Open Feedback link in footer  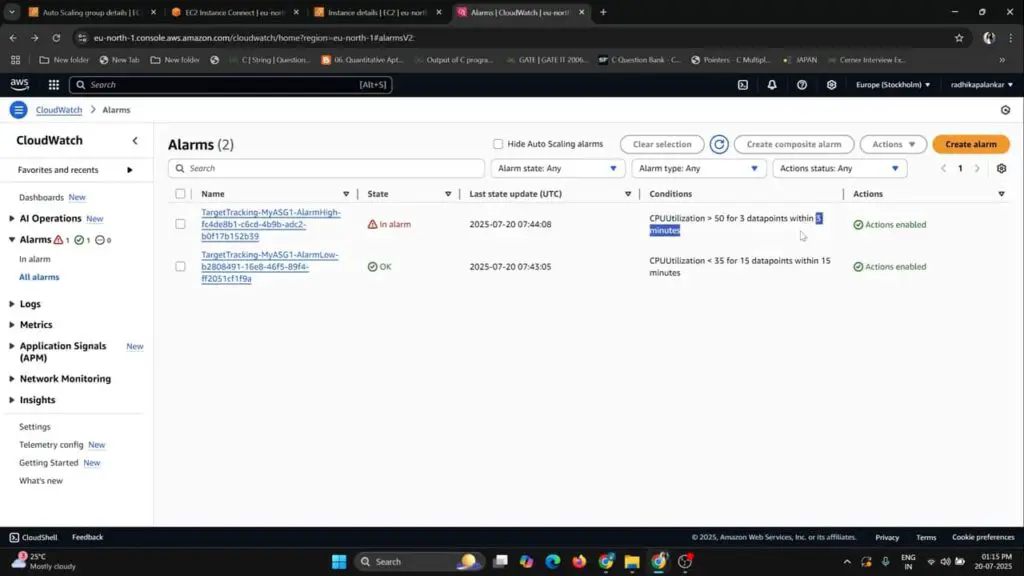[x=88, y=537]
